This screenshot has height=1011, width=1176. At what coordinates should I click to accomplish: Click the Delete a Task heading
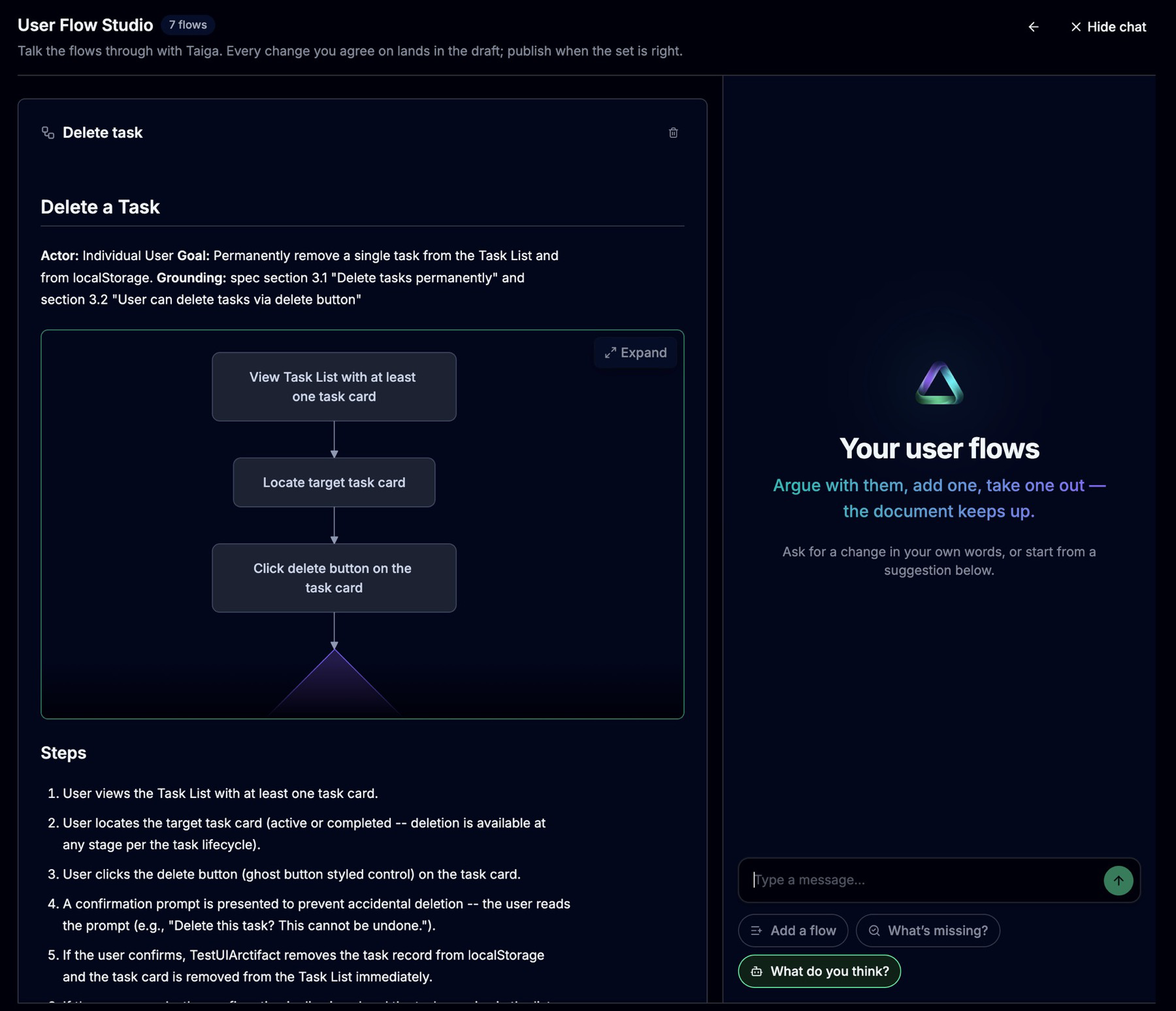pyautogui.click(x=100, y=207)
